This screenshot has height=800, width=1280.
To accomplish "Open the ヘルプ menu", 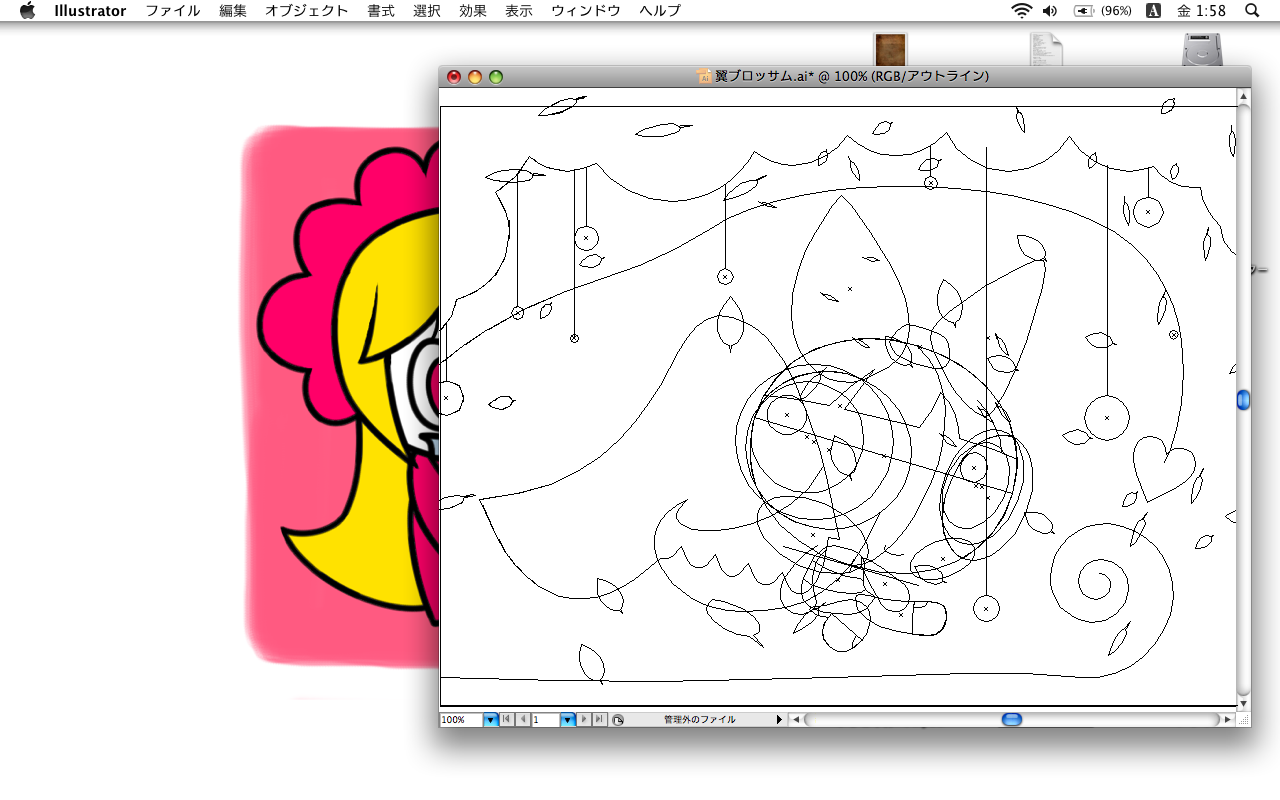I will (660, 11).
